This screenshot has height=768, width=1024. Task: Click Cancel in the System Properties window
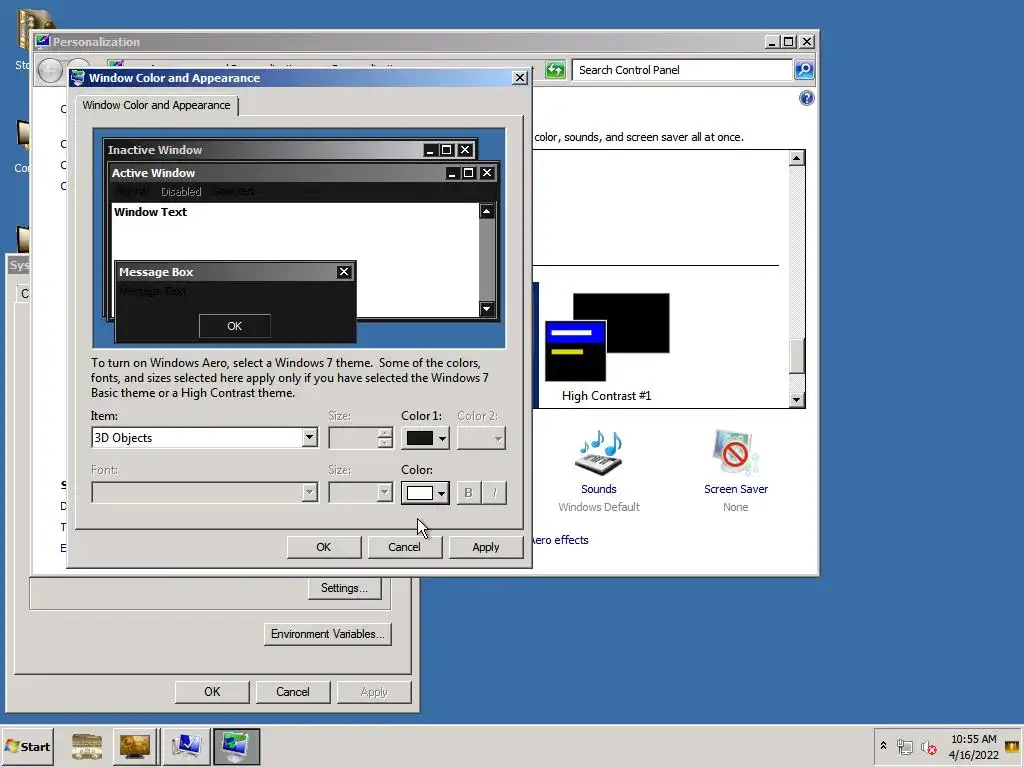pyautogui.click(x=293, y=692)
